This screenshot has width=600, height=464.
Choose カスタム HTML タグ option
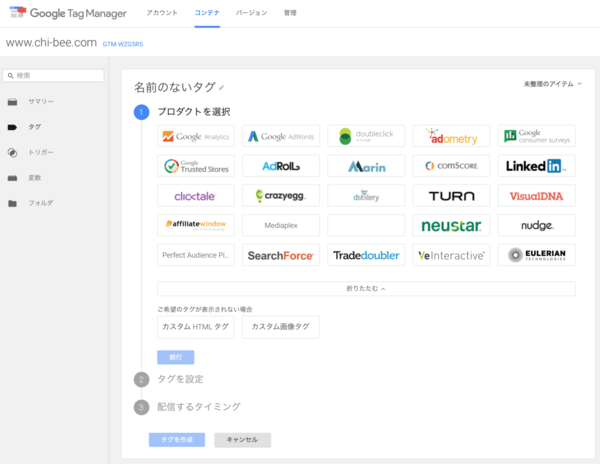[x=196, y=327]
